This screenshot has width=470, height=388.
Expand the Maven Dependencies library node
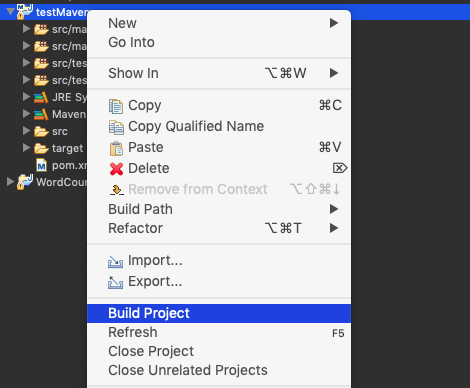tap(26, 114)
